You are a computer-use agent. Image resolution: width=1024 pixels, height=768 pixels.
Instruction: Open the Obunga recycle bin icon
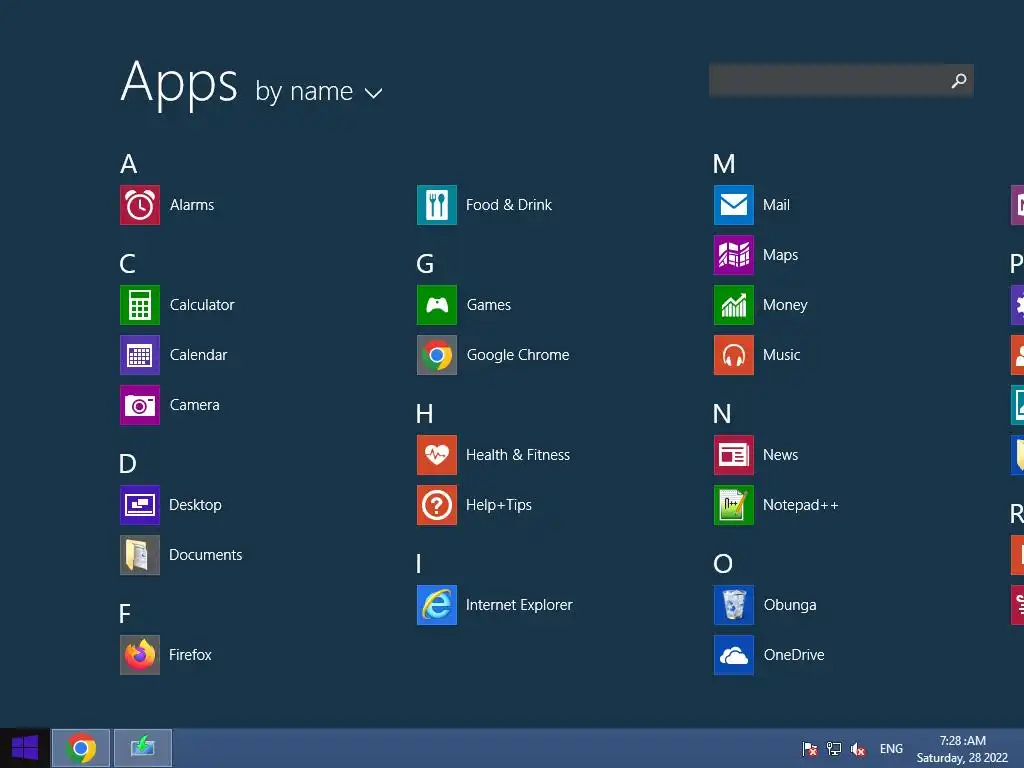(x=734, y=605)
